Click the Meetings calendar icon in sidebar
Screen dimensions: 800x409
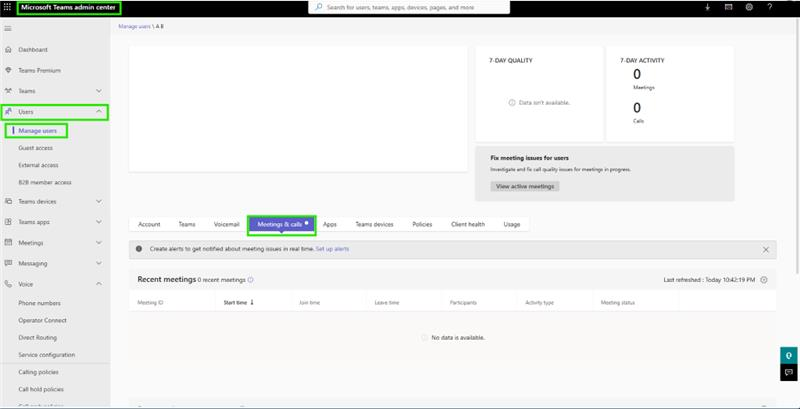click(8, 243)
